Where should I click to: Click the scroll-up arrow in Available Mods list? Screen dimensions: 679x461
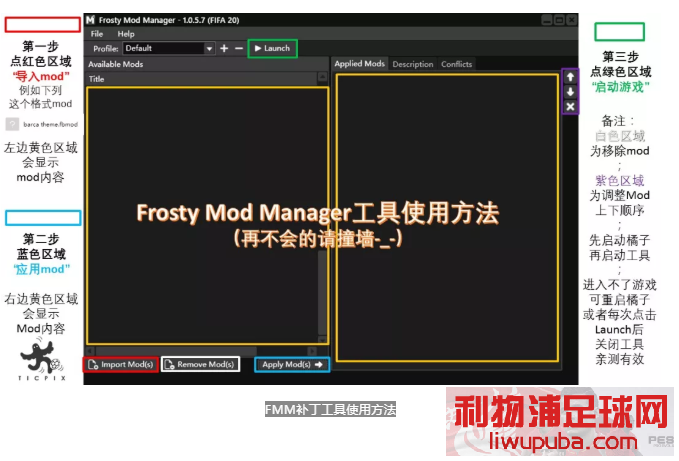point(322,77)
